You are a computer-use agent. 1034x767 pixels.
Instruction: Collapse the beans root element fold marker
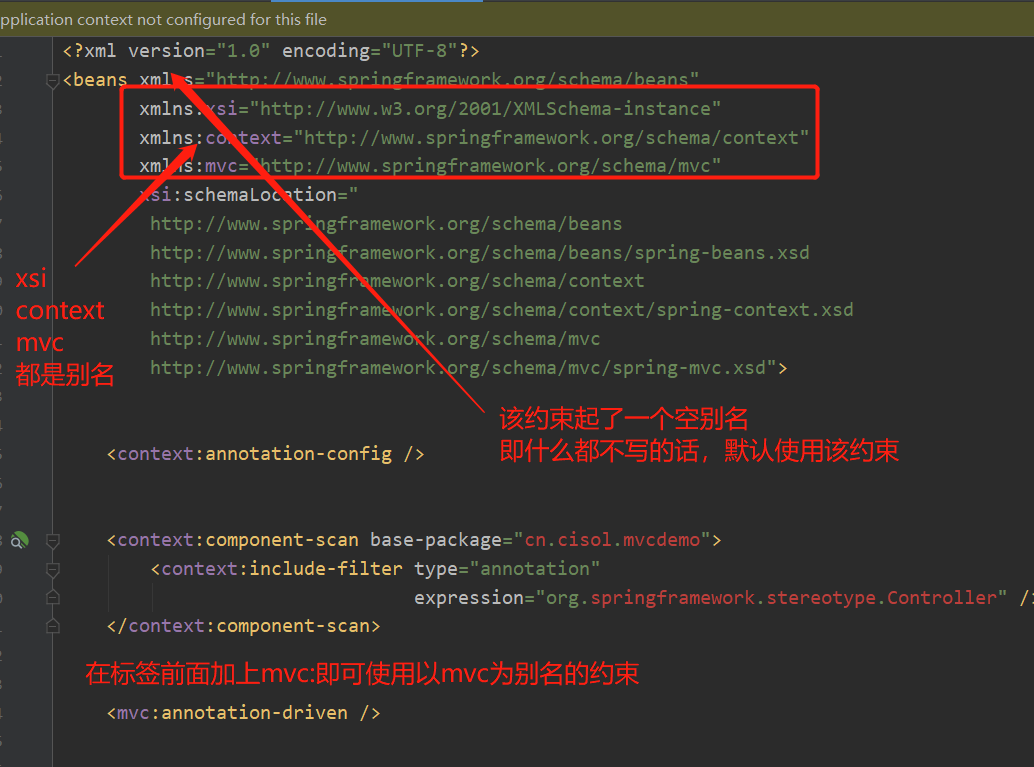[53, 81]
